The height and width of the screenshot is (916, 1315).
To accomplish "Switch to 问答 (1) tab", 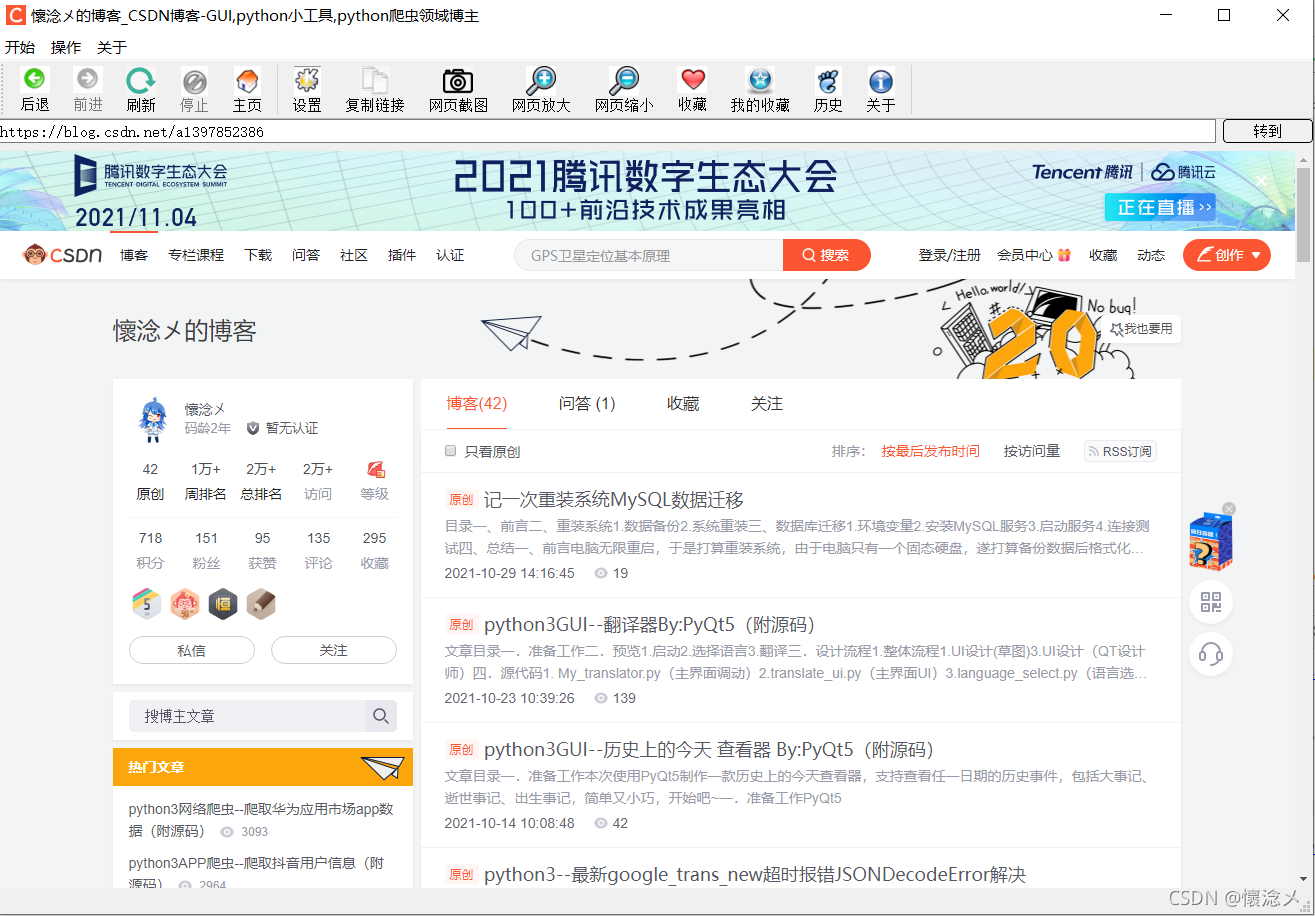I will pyautogui.click(x=587, y=404).
